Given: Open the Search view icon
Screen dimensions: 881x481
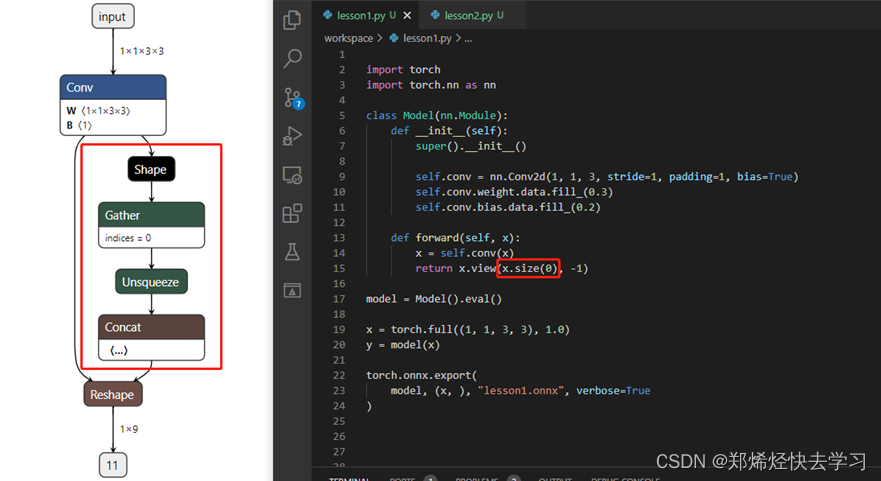Looking at the screenshot, I should point(292,59).
